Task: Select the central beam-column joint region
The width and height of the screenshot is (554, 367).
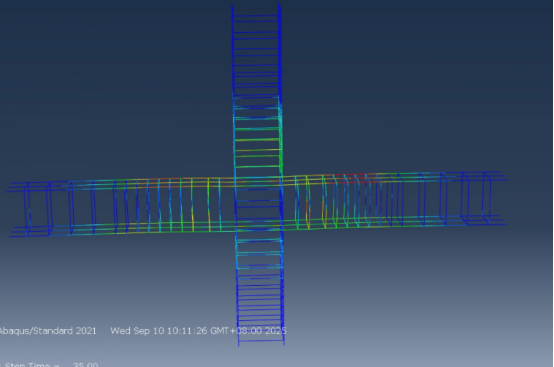Action: click(258, 203)
